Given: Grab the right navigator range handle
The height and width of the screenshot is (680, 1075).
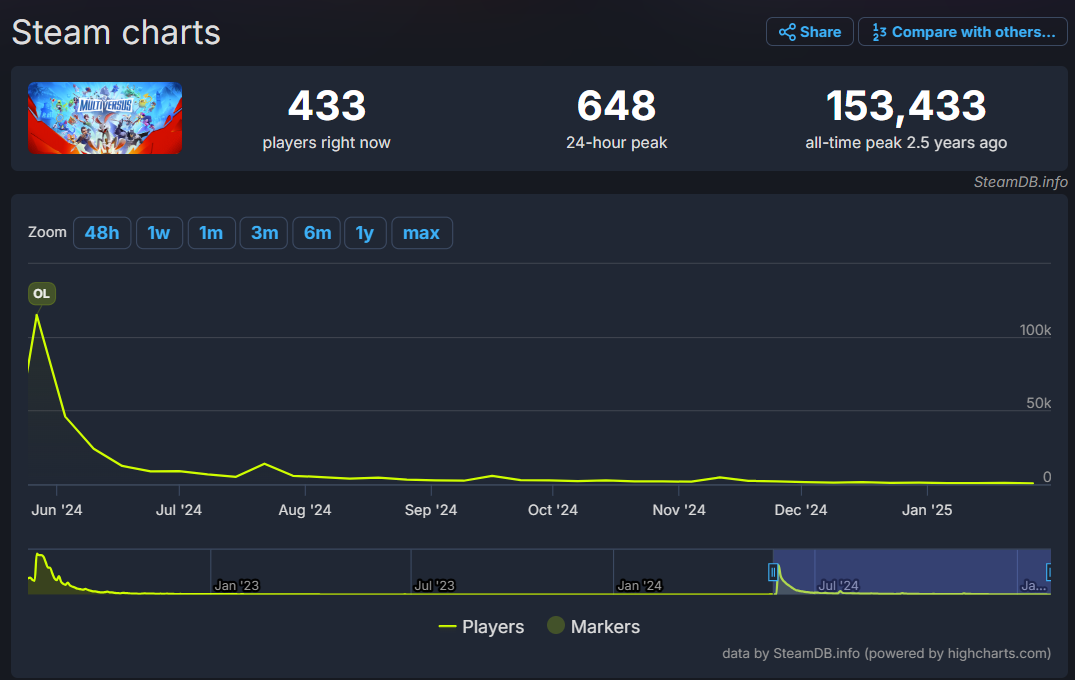Looking at the screenshot, I should (x=1048, y=572).
